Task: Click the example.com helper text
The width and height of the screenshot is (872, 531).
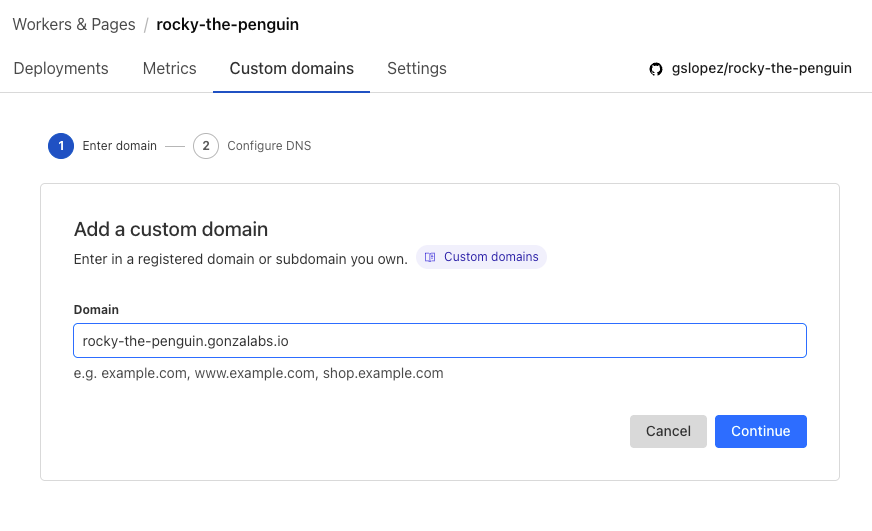Action: click(x=259, y=373)
